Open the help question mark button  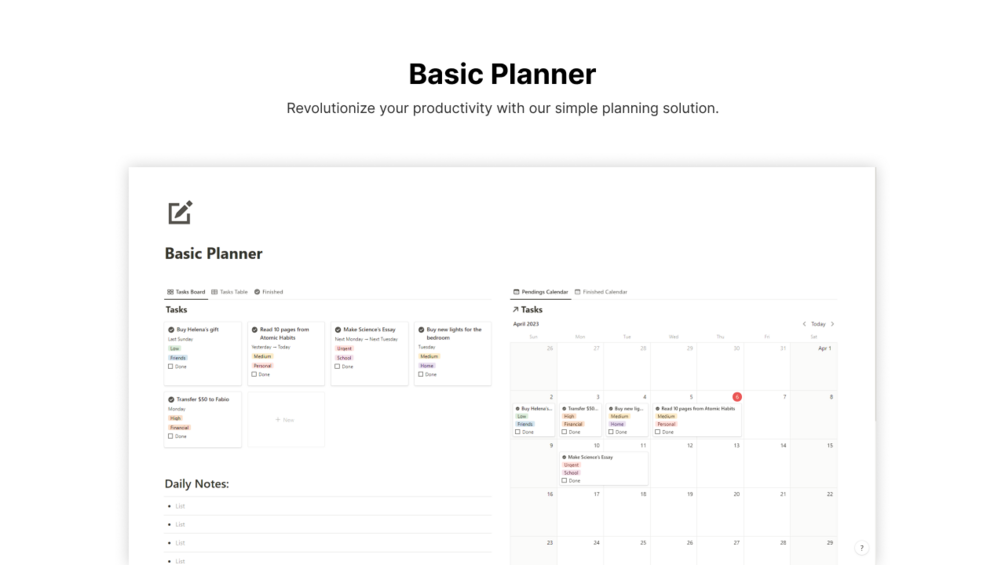coord(862,548)
